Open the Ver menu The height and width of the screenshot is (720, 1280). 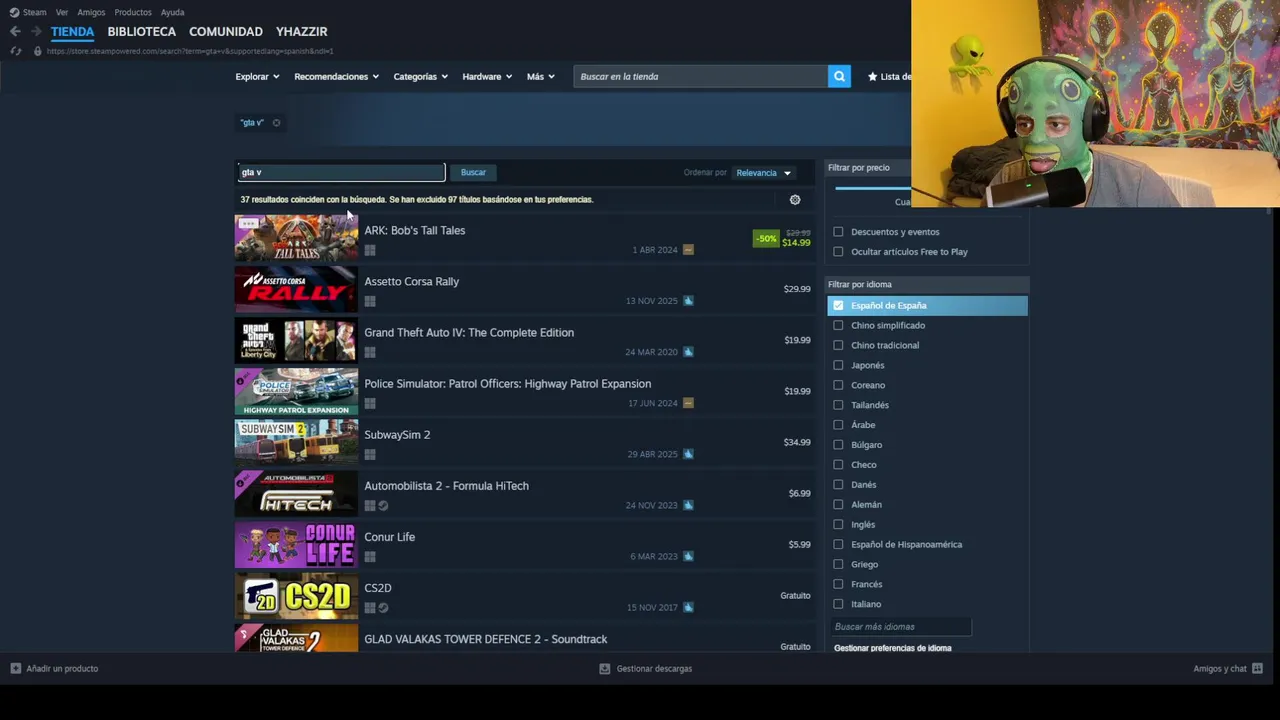click(x=62, y=12)
